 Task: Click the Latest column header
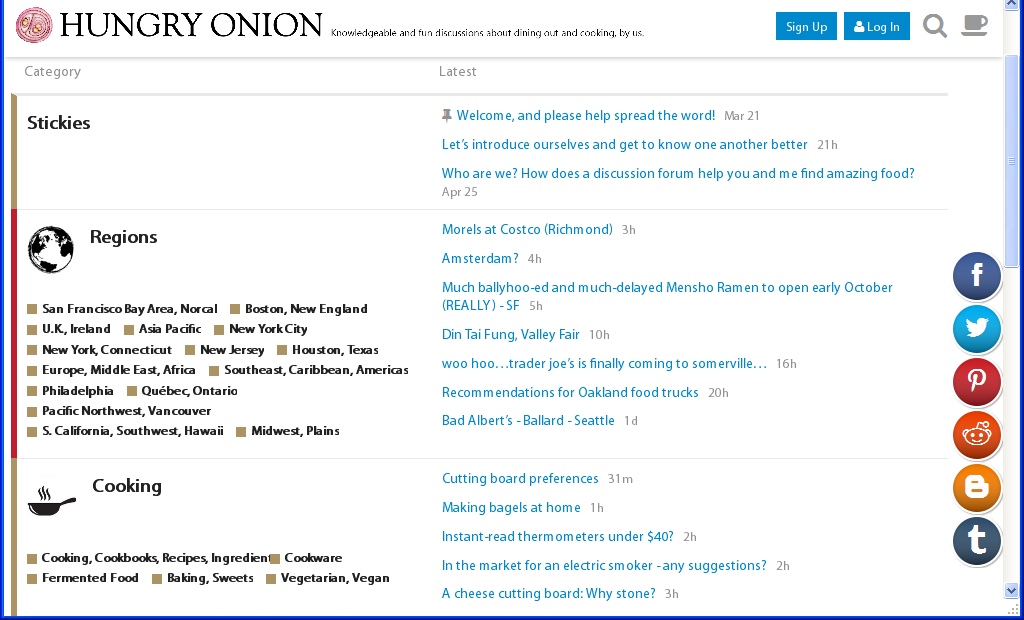pos(458,72)
